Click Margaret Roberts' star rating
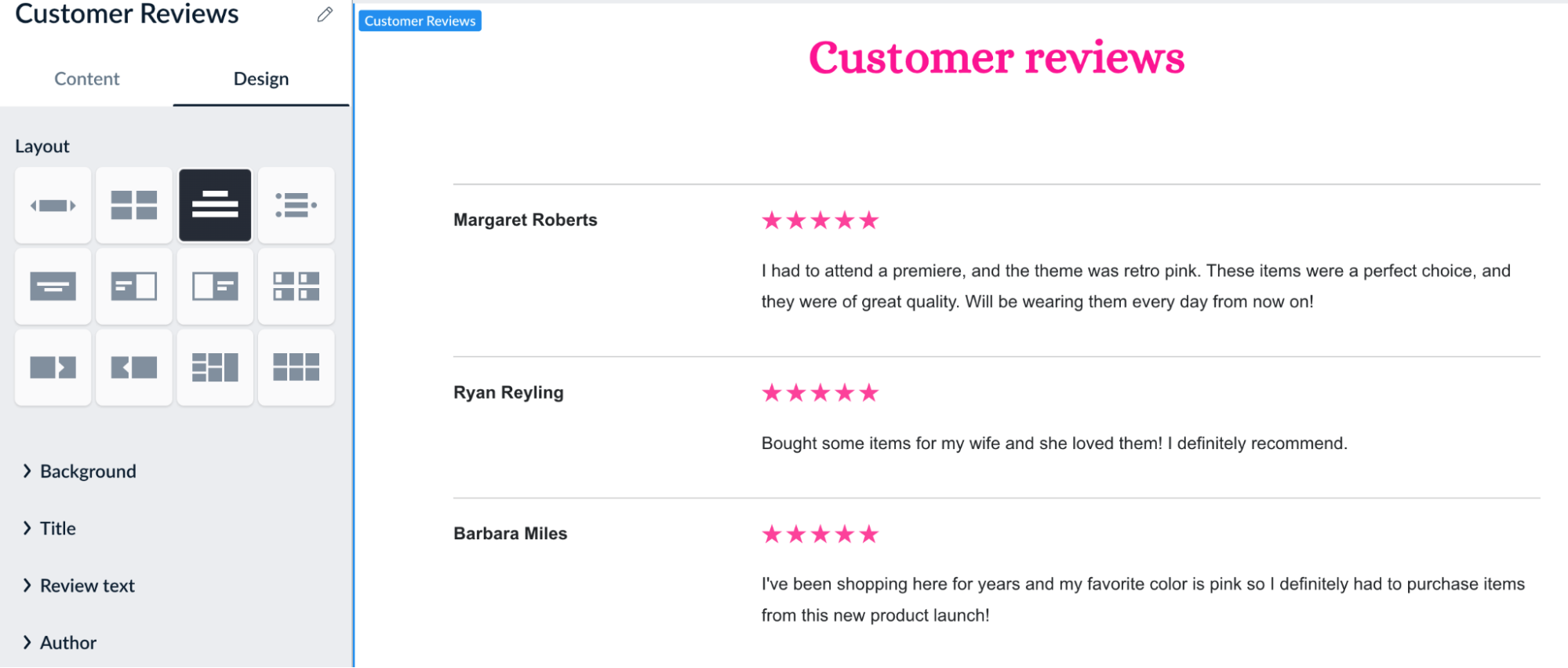The width and height of the screenshot is (1568, 668). 819,220
